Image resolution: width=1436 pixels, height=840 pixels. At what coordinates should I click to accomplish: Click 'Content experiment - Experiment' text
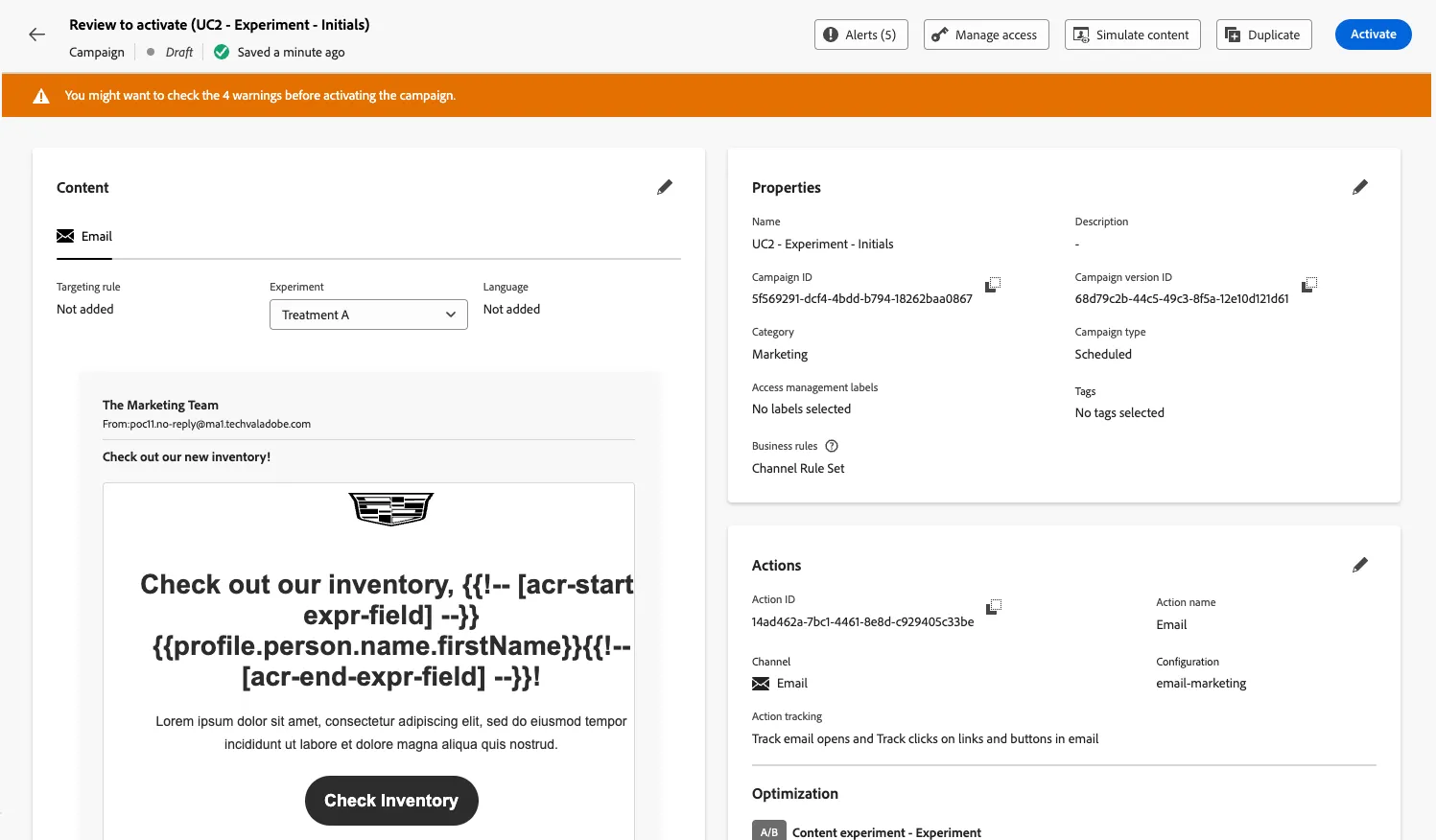886,832
